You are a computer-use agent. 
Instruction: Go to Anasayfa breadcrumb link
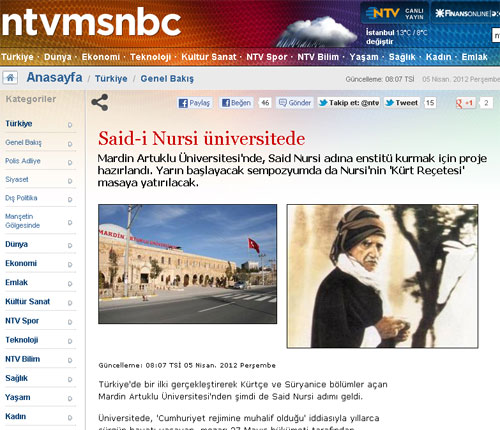54,77
